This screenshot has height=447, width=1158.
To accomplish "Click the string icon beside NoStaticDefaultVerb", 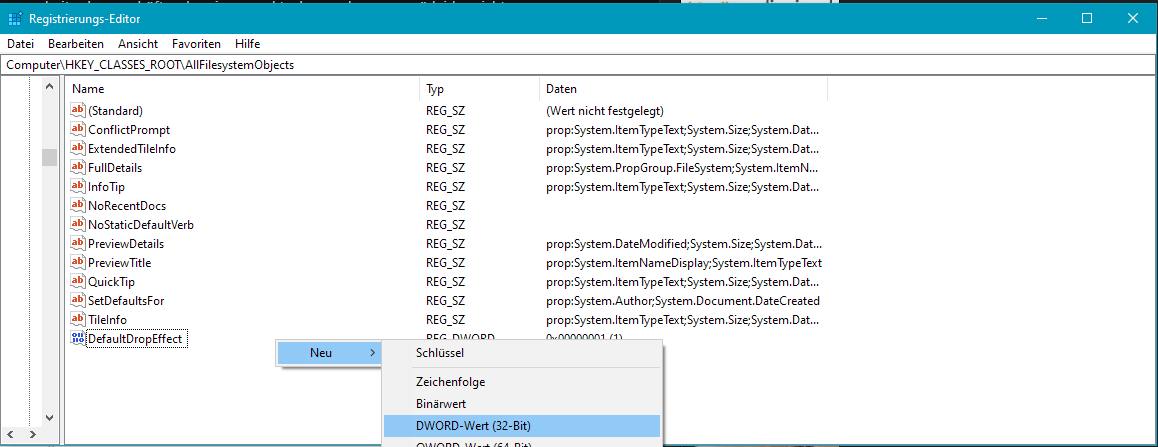I will click(x=78, y=225).
